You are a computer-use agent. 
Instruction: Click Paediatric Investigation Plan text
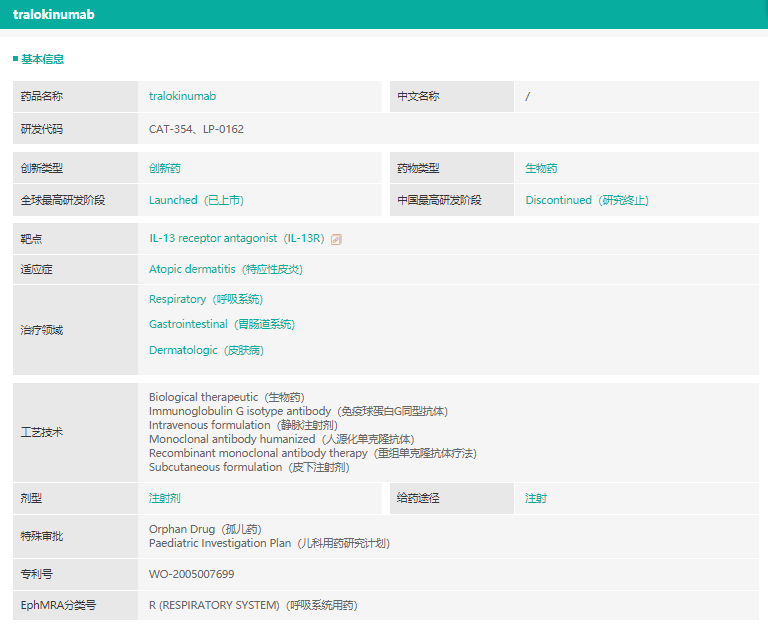tap(269, 543)
